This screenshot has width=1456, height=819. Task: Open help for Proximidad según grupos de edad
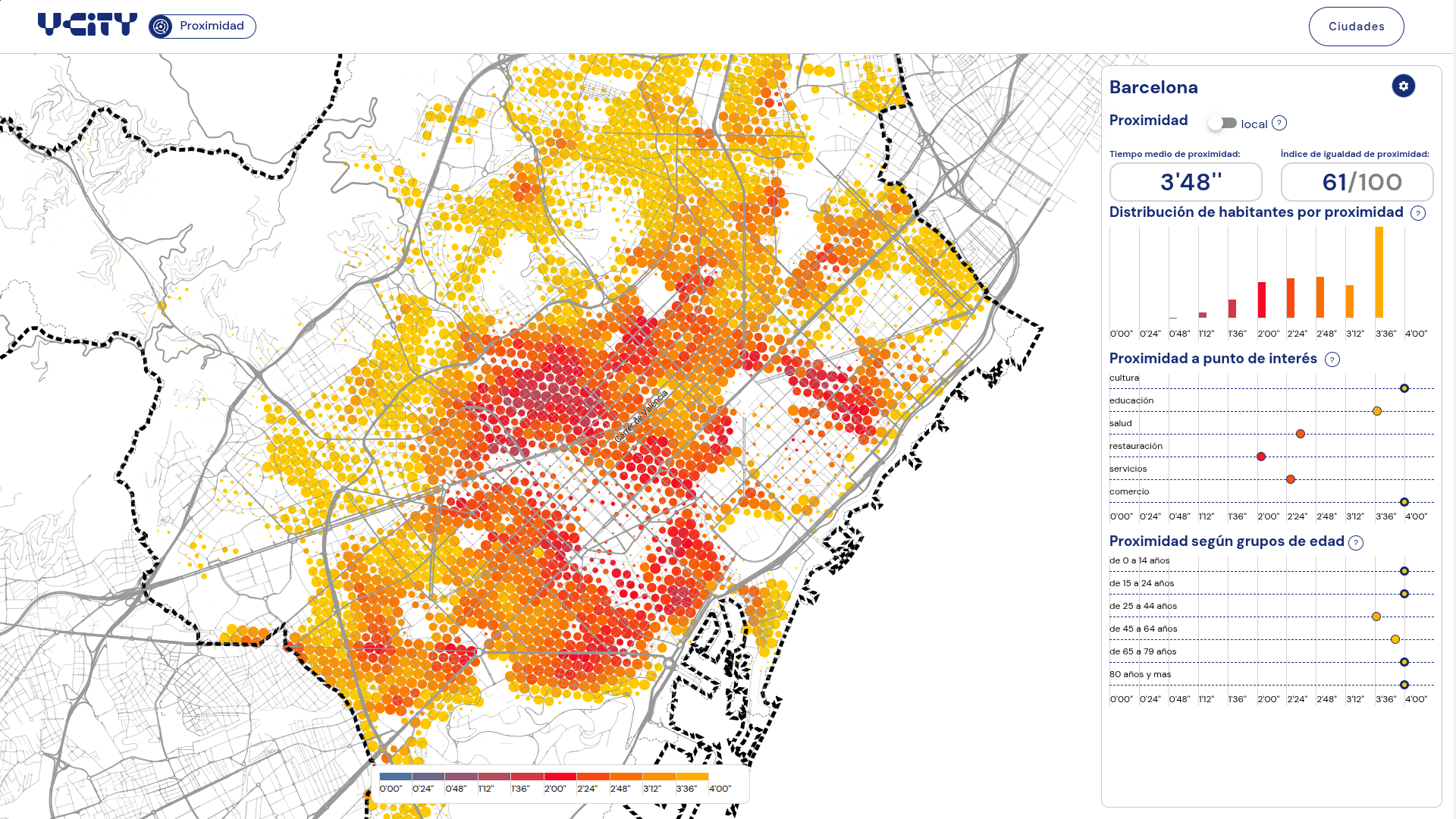coord(1356,542)
